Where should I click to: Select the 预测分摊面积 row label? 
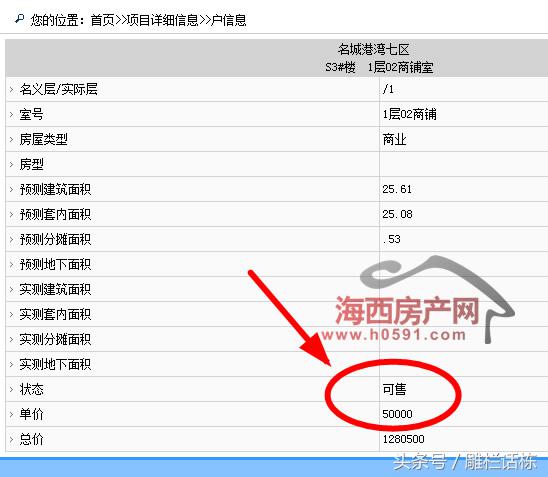55,239
